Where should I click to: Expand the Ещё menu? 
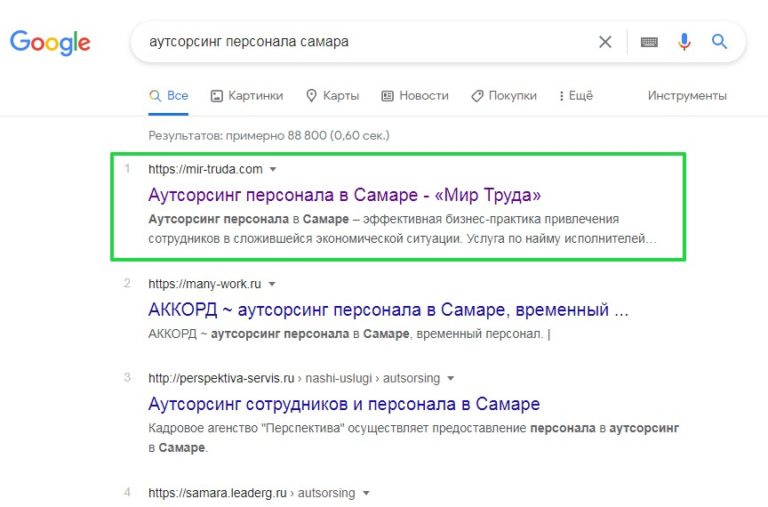pos(576,96)
